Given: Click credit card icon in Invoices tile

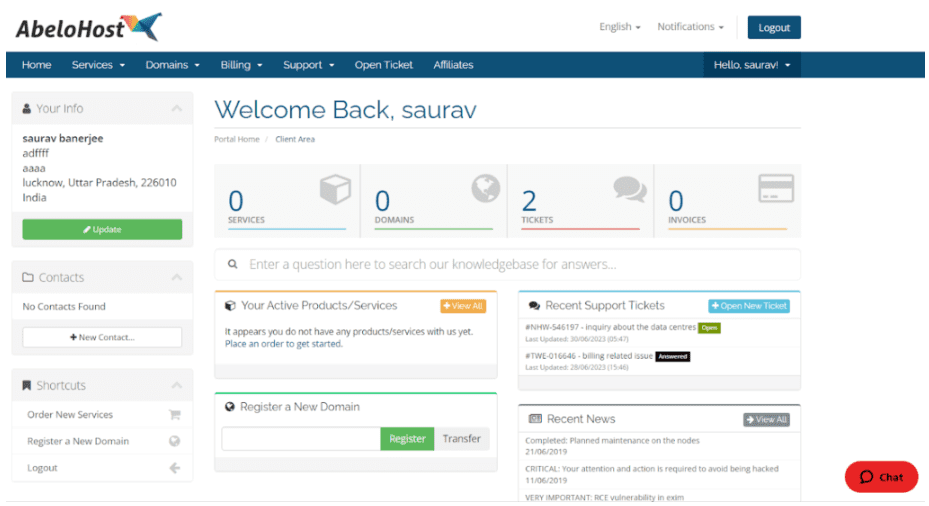Looking at the screenshot, I should 776,188.
